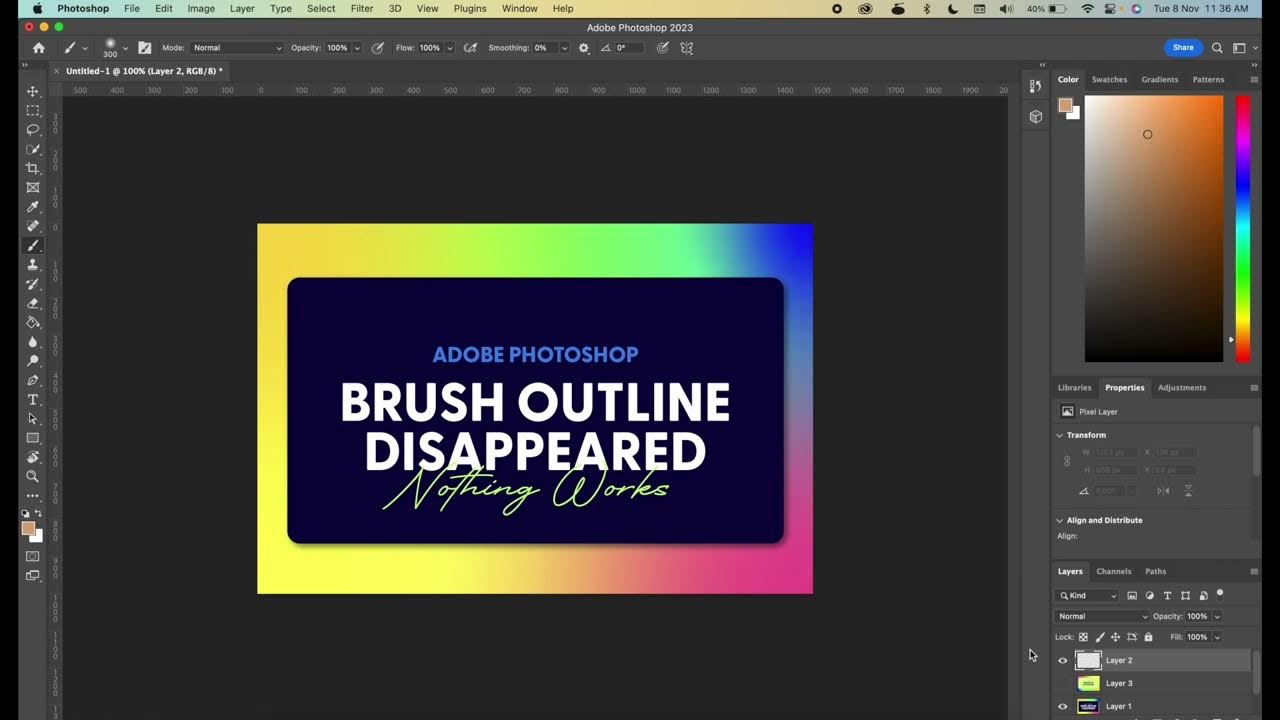Click the vertical hue slider
This screenshot has height=720, width=1280.
[1242, 228]
